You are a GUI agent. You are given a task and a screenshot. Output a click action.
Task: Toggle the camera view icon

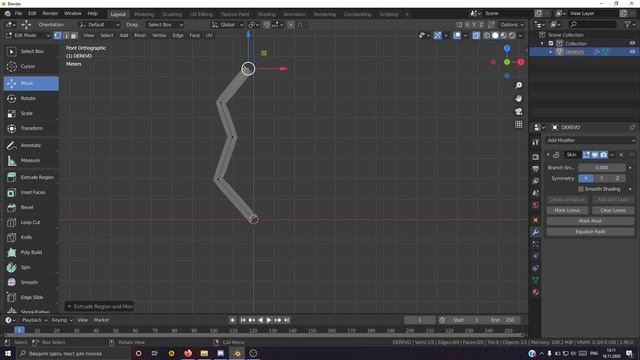[x=518, y=111]
